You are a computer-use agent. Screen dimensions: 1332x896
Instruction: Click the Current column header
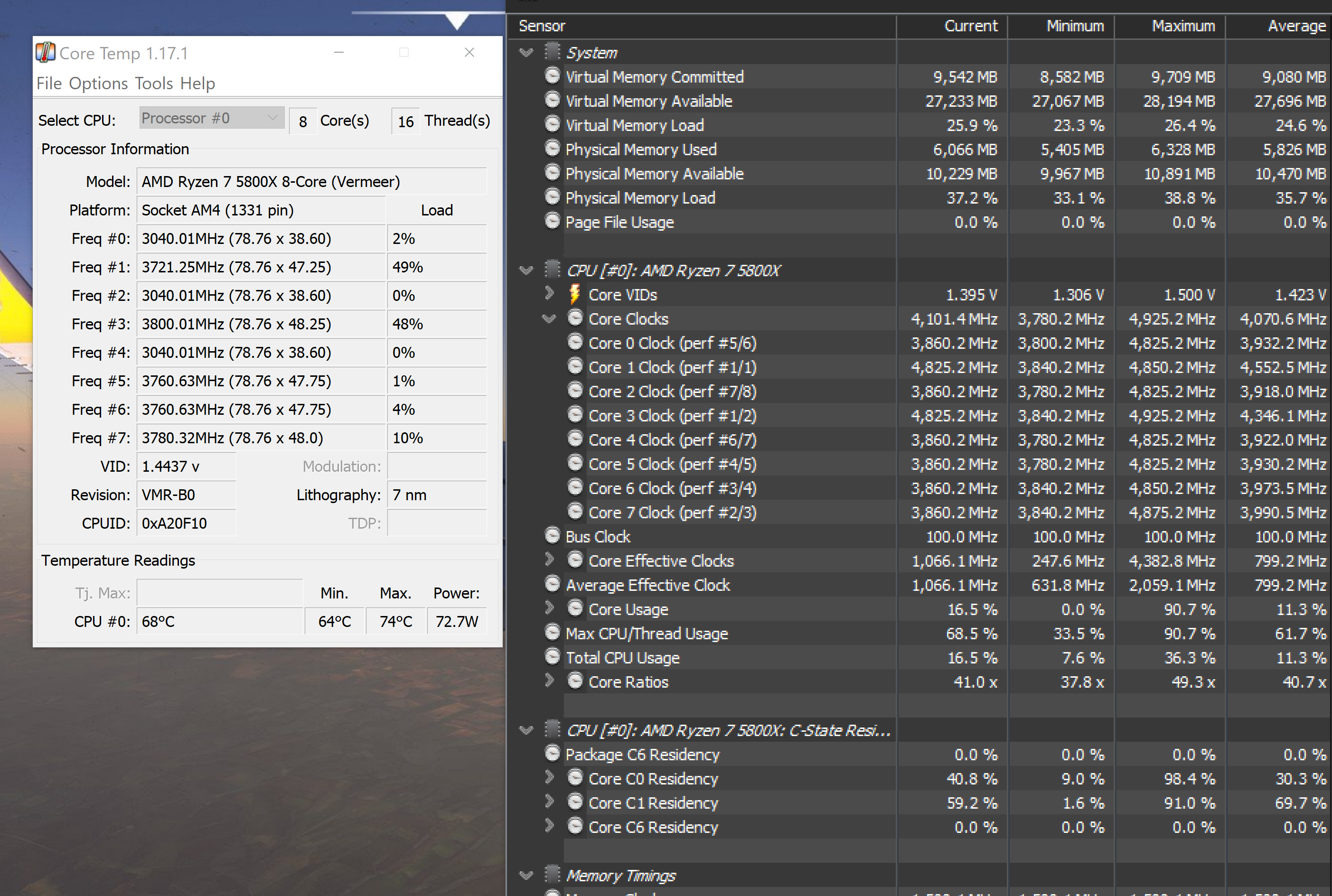click(x=952, y=26)
